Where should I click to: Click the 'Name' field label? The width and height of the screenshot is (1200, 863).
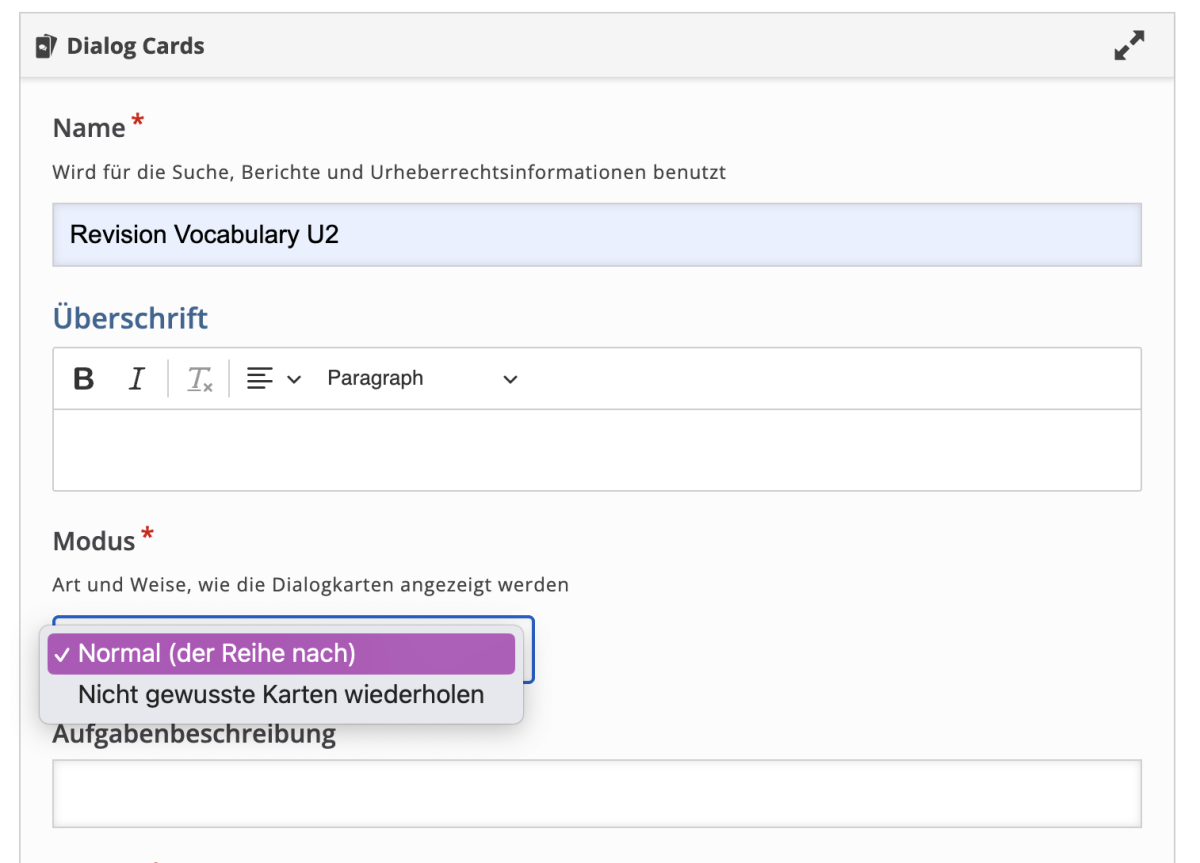(x=89, y=128)
